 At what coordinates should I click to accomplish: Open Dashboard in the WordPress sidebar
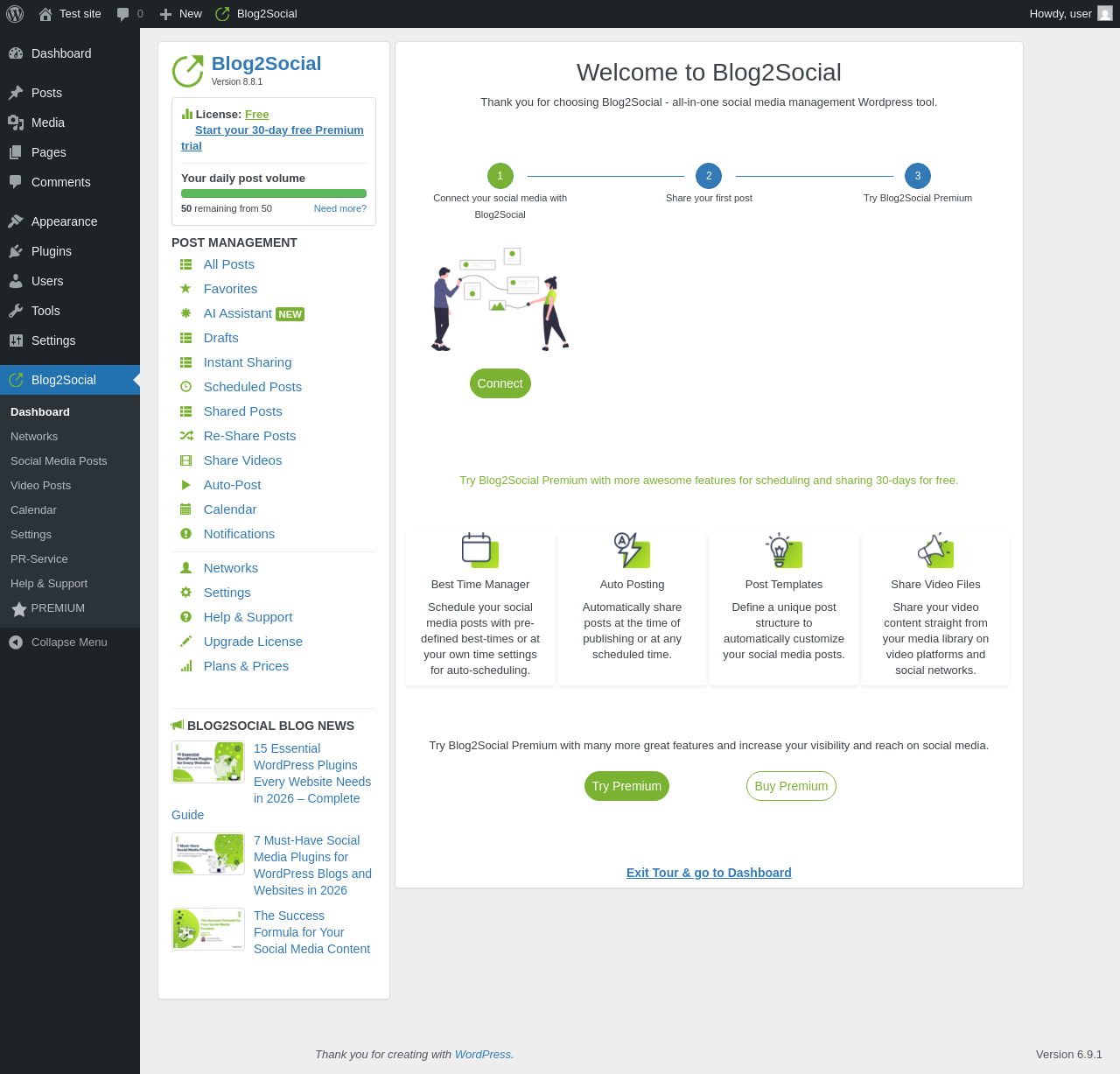click(70, 53)
